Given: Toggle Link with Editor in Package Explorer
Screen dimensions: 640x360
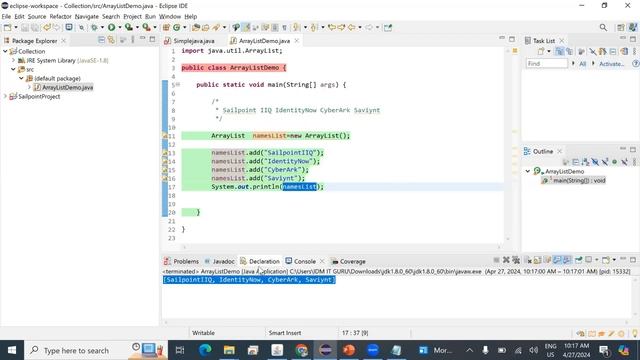Looking at the screenshot, I should coord(111,40).
